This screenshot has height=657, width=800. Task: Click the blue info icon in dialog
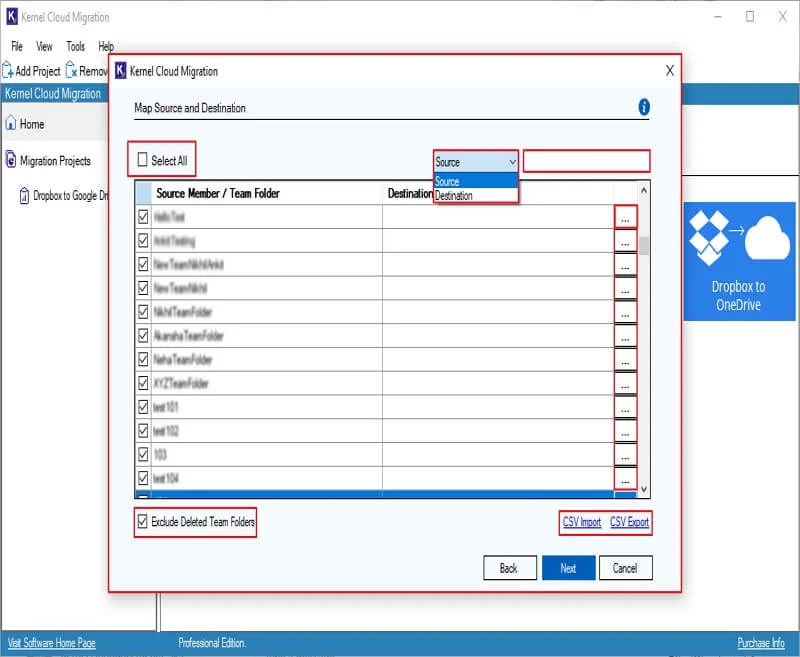click(644, 107)
